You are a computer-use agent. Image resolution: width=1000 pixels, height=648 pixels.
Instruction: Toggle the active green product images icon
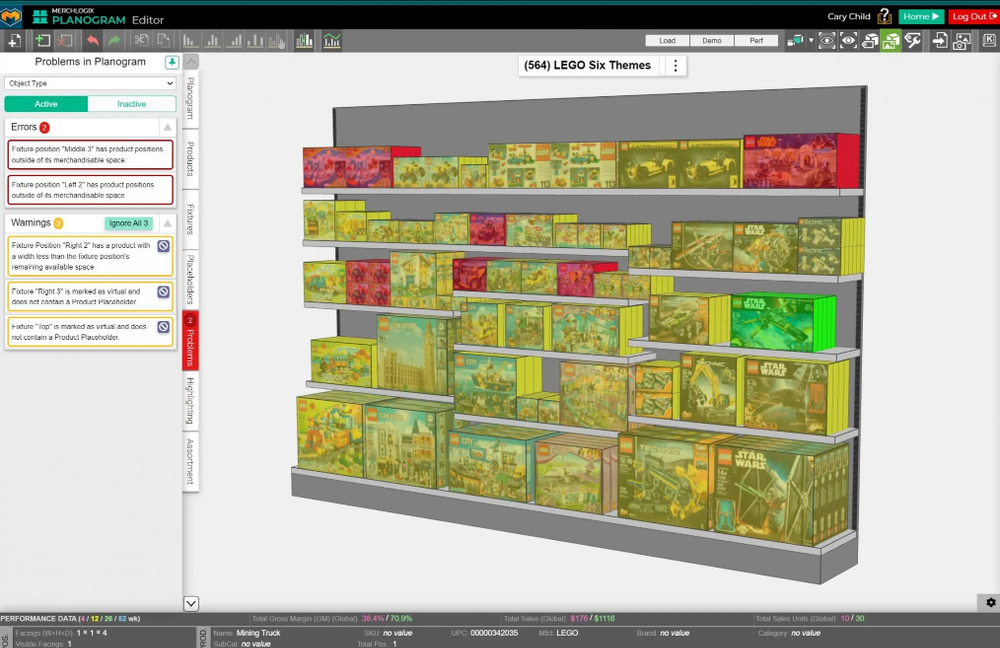click(891, 41)
